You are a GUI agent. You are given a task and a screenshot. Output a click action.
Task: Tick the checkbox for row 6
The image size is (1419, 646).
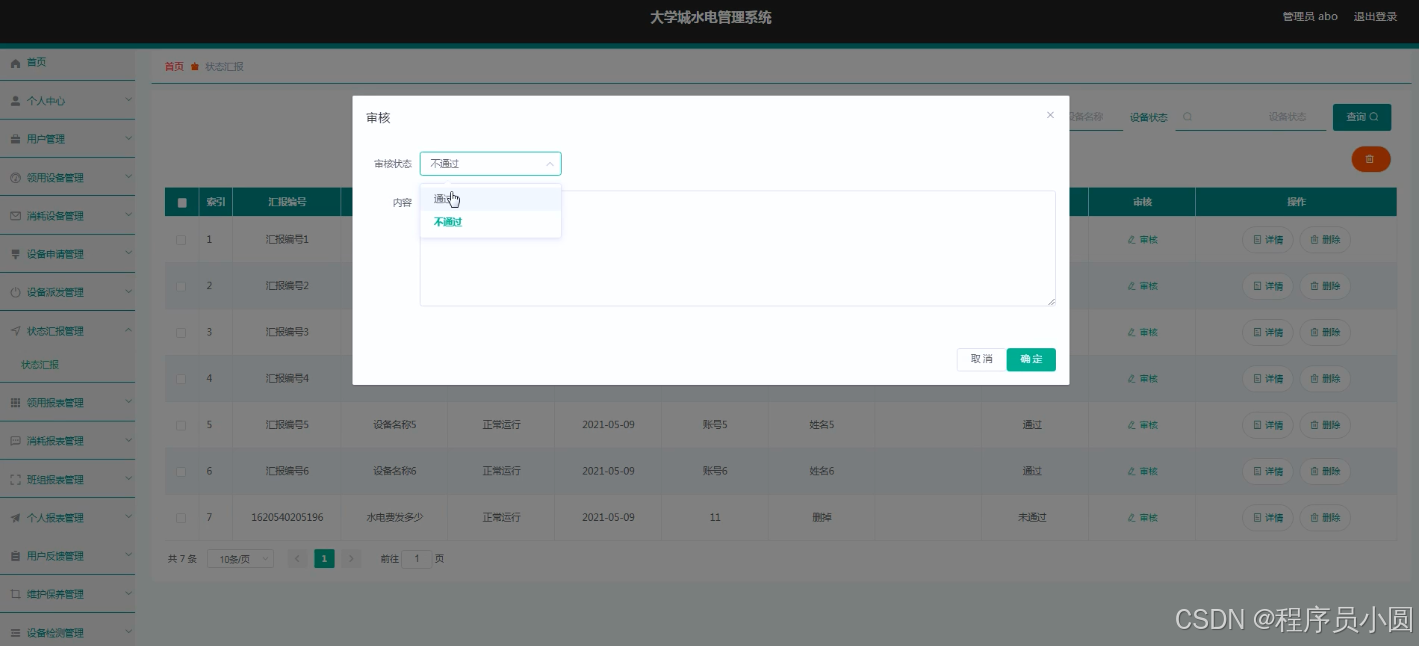181,471
